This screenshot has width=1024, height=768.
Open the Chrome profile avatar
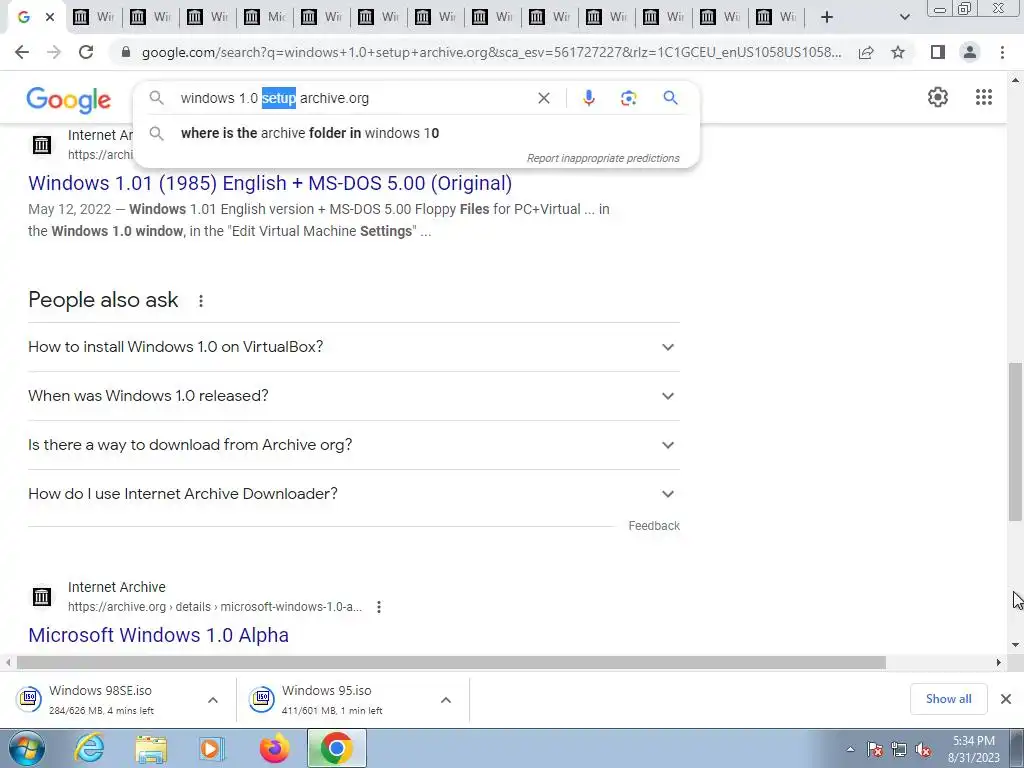[x=970, y=52]
